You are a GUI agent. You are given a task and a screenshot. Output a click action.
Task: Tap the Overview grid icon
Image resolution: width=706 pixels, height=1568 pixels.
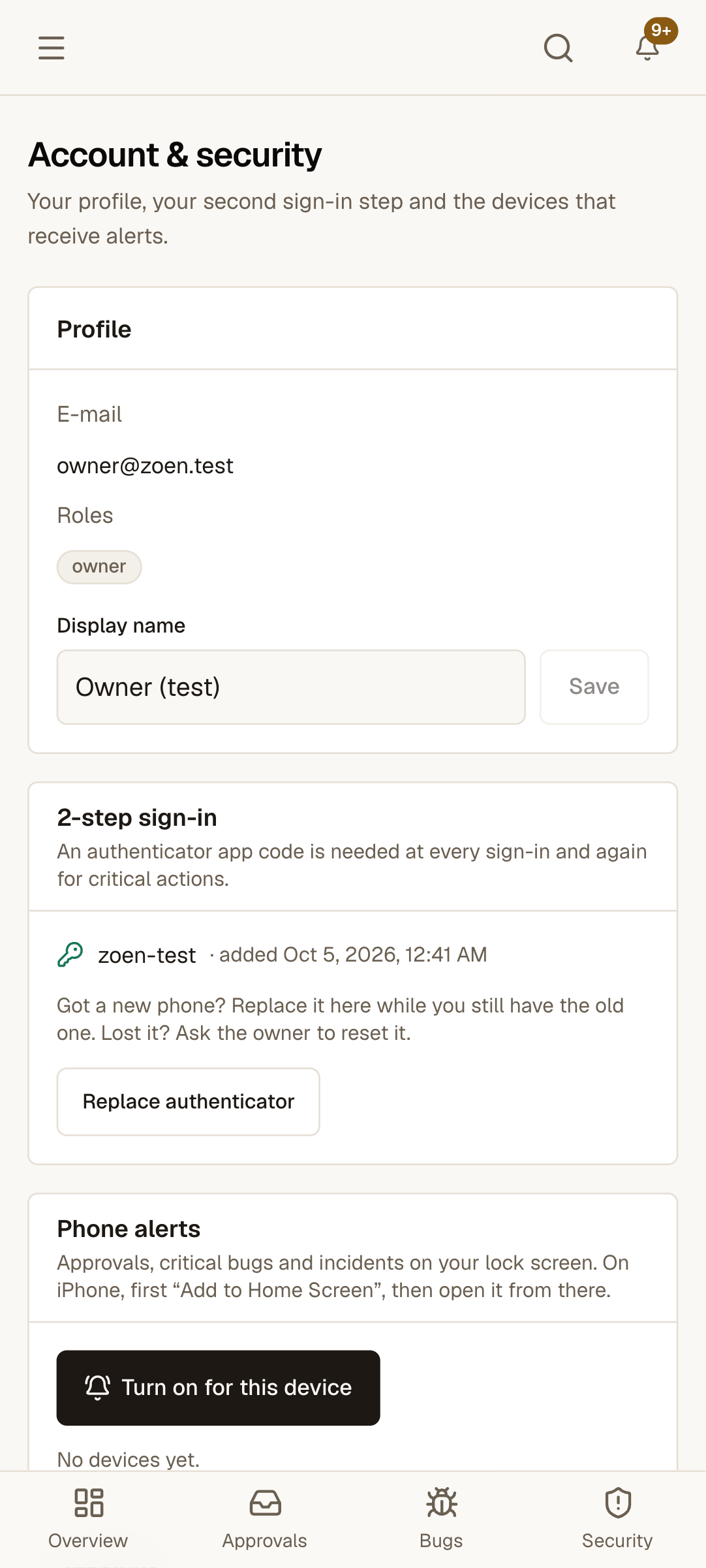pos(89,1502)
